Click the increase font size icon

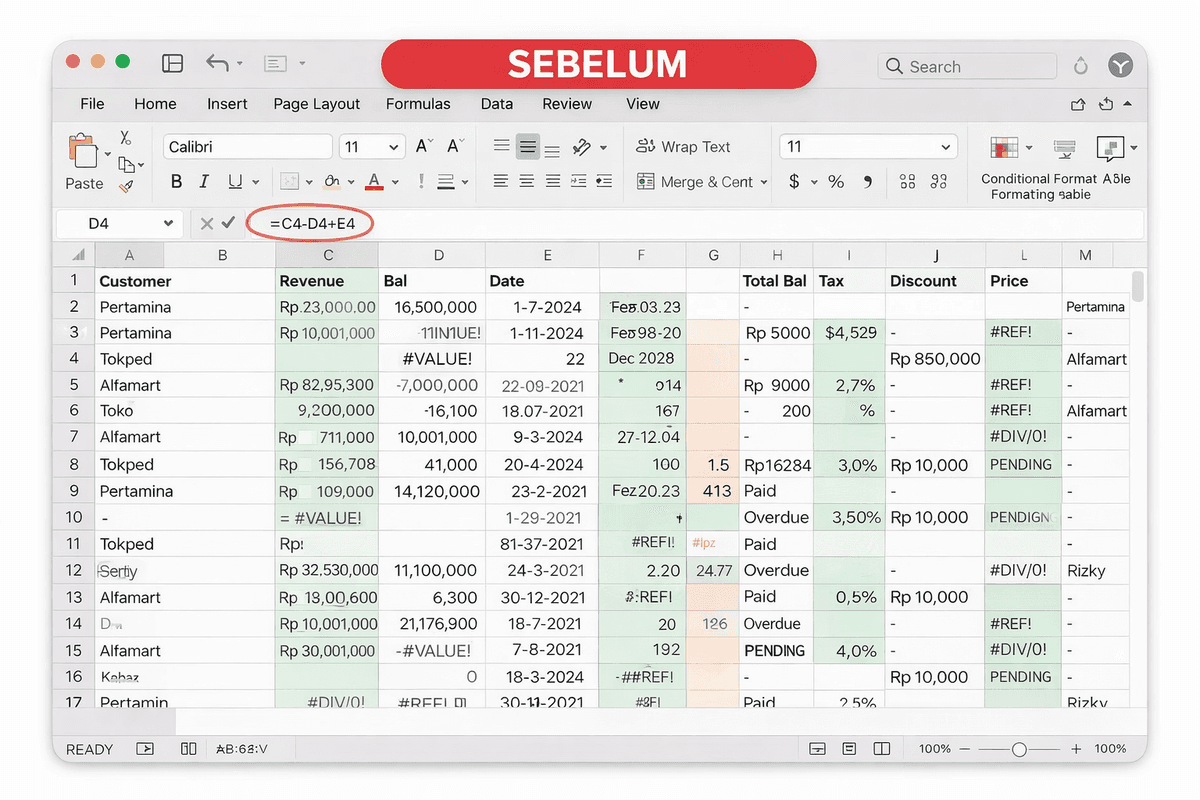421,145
